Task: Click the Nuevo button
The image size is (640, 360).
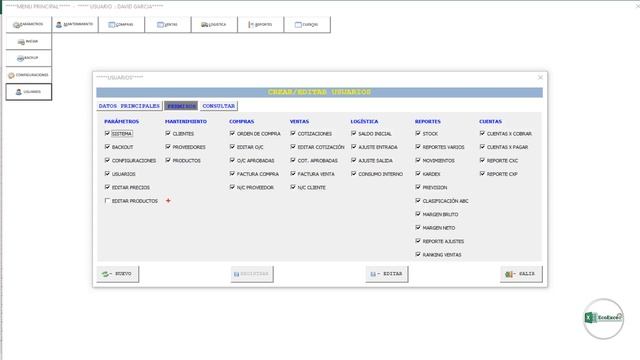Action: 118,274
